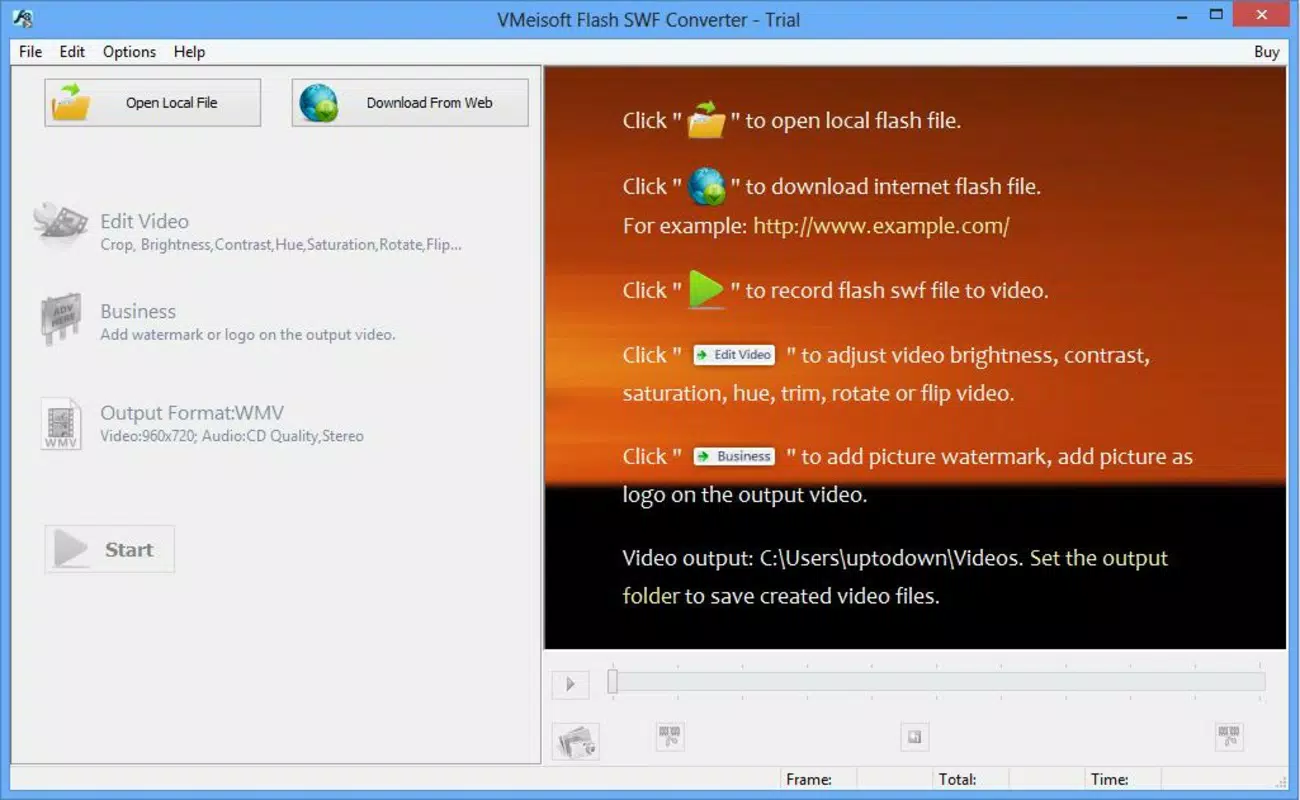Set the trim start scissors marker
The image size is (1300, 800).
click(x=670, y=737)
